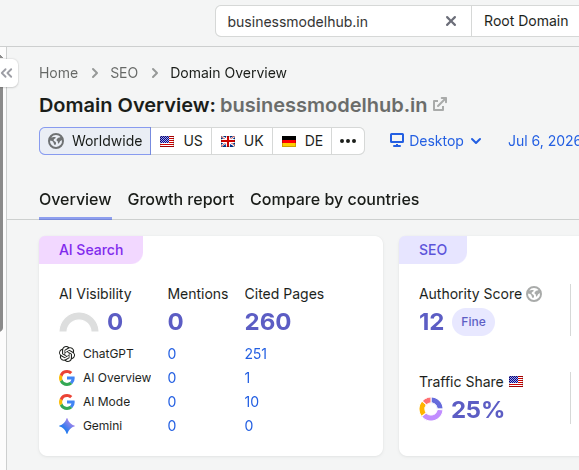Viewport: 579px width, 470px height.
Task: Click the AI Visibility value 0
Action: coord(115,322)
